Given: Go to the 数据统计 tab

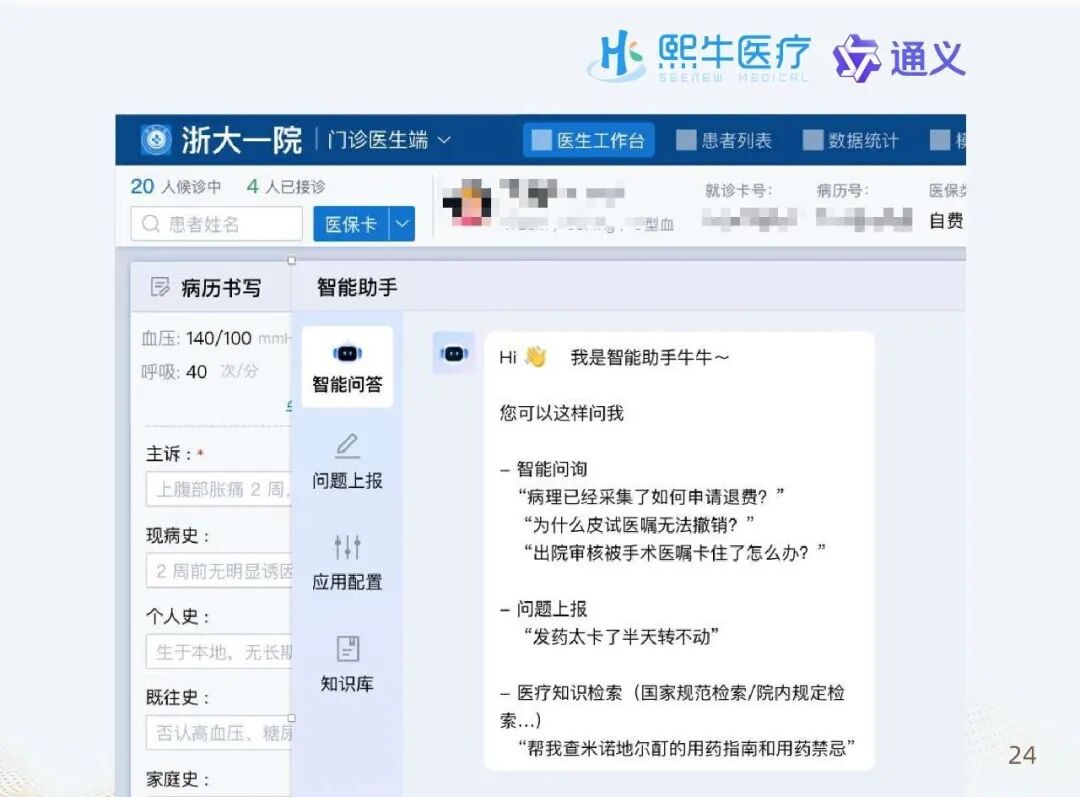Looking at the screenshot, I should pos(851,141).
